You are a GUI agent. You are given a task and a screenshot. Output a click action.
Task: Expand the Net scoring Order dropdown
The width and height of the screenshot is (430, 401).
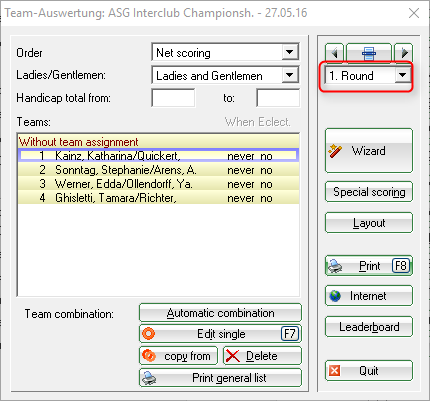coord(289,52)
